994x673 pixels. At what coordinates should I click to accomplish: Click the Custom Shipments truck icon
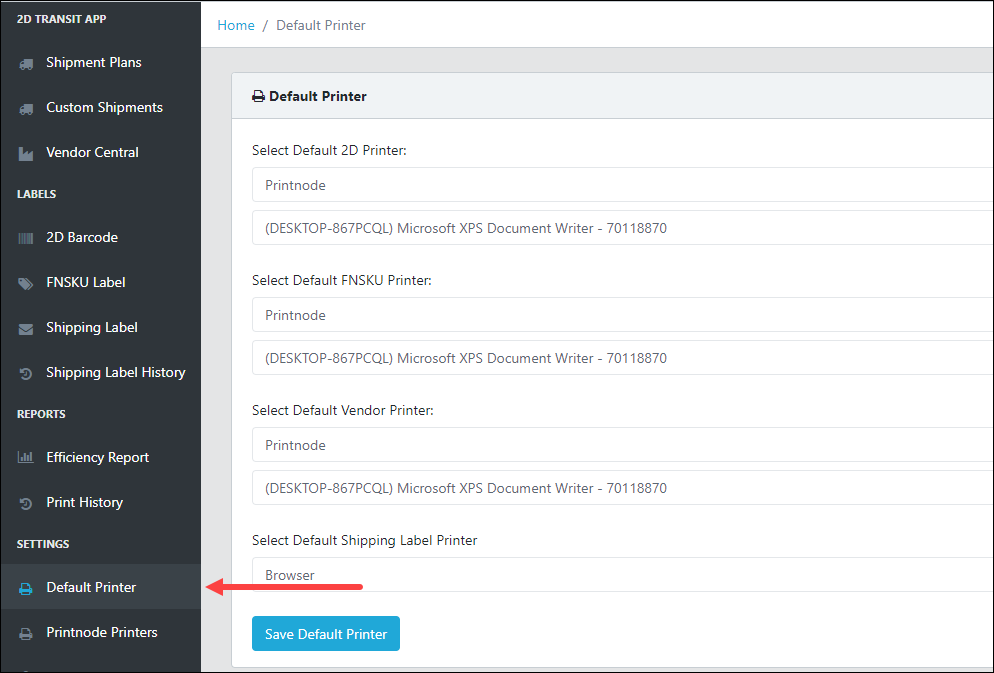26,108
